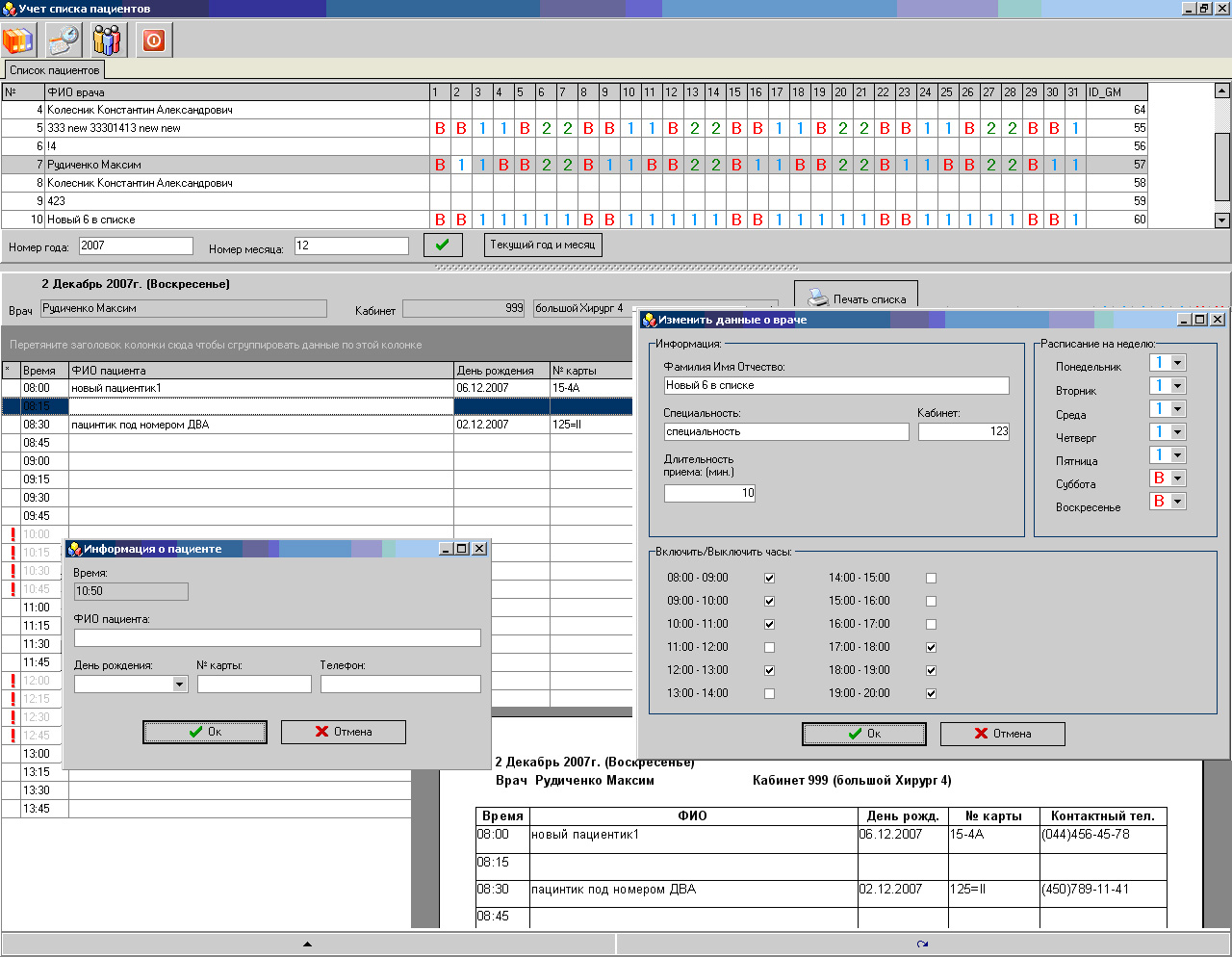Sort patients by Время column header
The height and width of the screenshot is (957, 1232).
pyautogui.click(x=44, y=371)
